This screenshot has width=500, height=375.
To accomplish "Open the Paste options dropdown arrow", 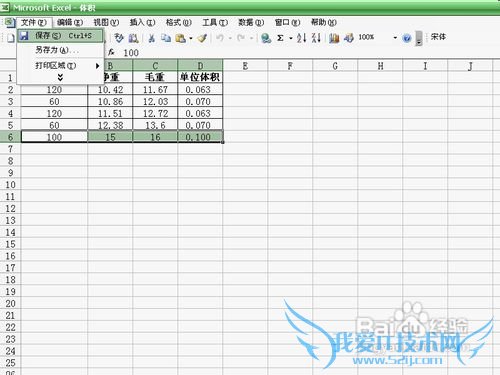I will click(191, 38).
